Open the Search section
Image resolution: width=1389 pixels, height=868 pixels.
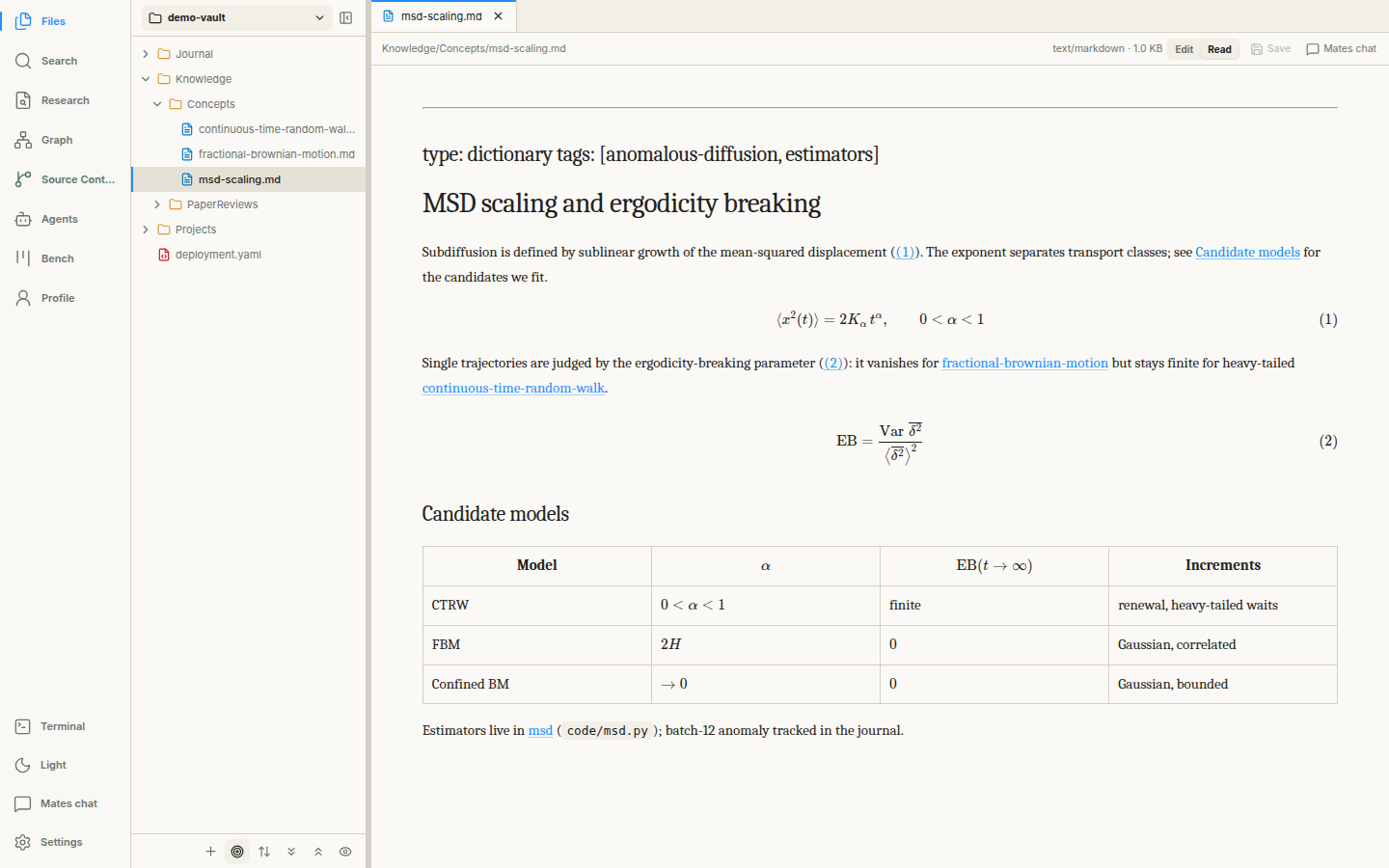[65, 61]
